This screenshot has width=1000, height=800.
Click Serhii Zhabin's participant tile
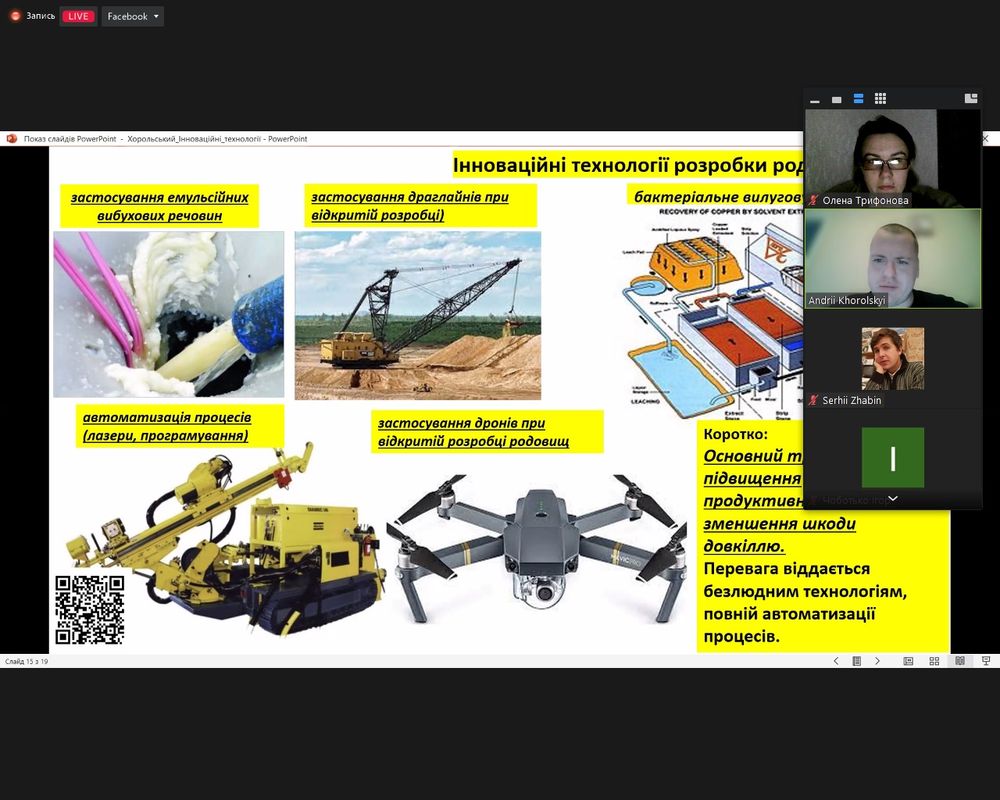point(893,359)
